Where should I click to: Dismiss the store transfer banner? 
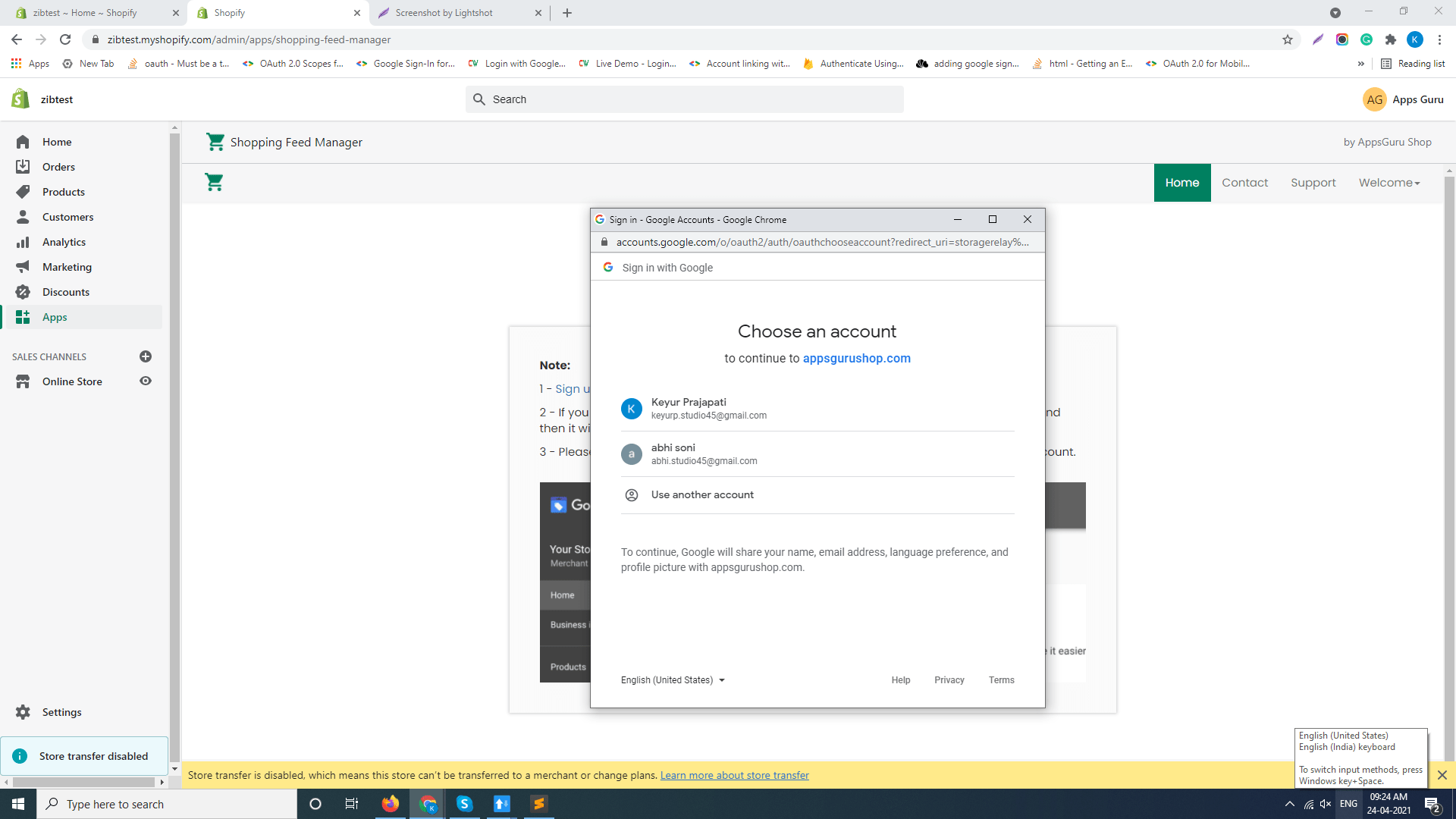click(x=1442, y=775)
